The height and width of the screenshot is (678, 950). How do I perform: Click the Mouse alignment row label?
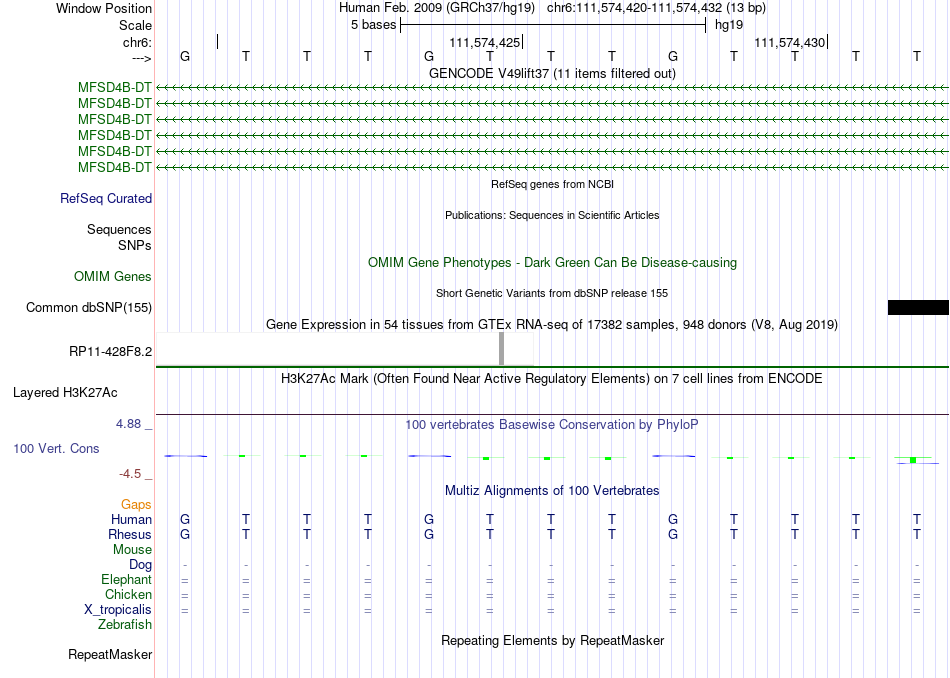point(132,550)
